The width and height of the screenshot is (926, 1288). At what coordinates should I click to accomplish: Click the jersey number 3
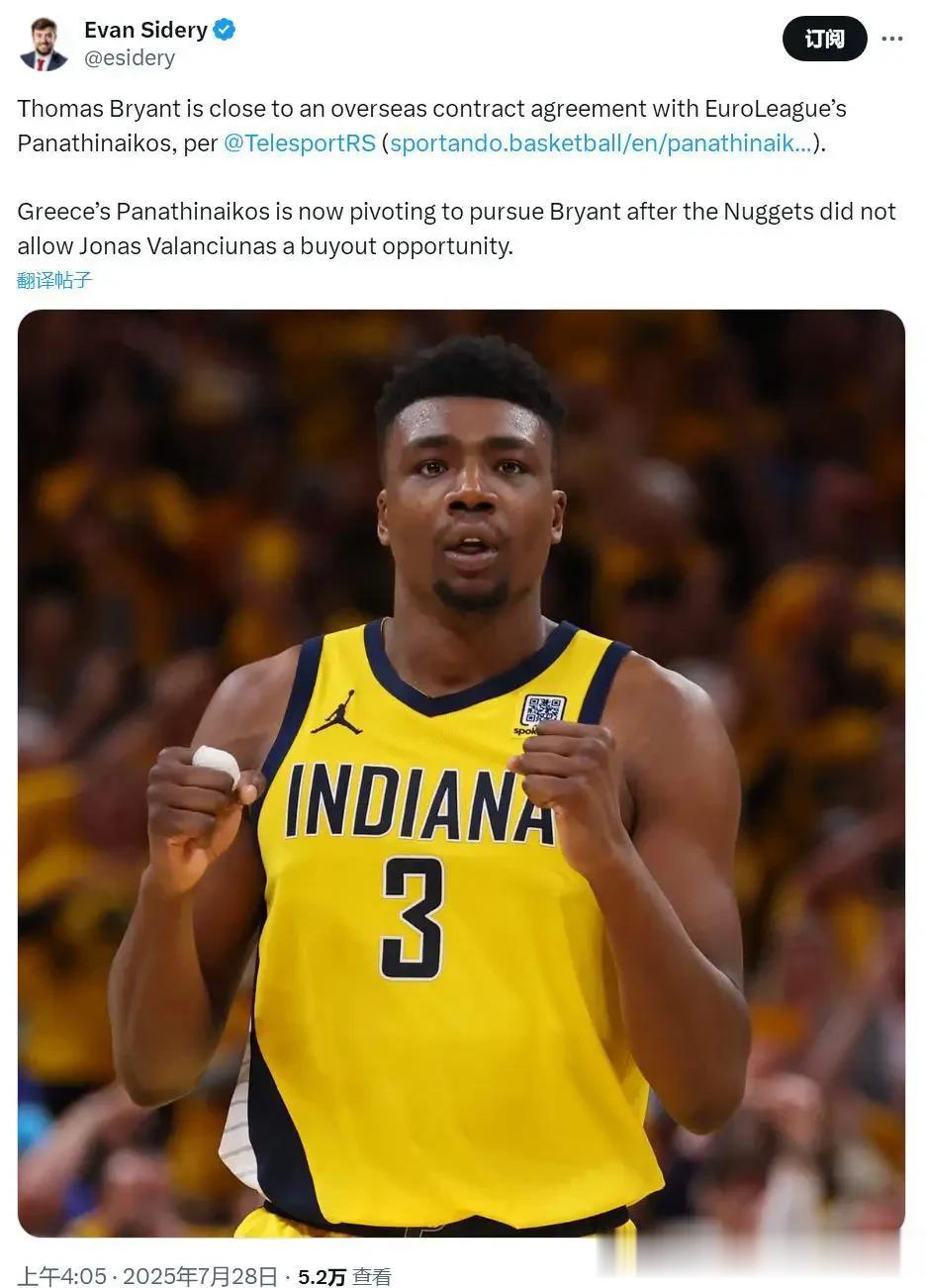coord(413,919)
